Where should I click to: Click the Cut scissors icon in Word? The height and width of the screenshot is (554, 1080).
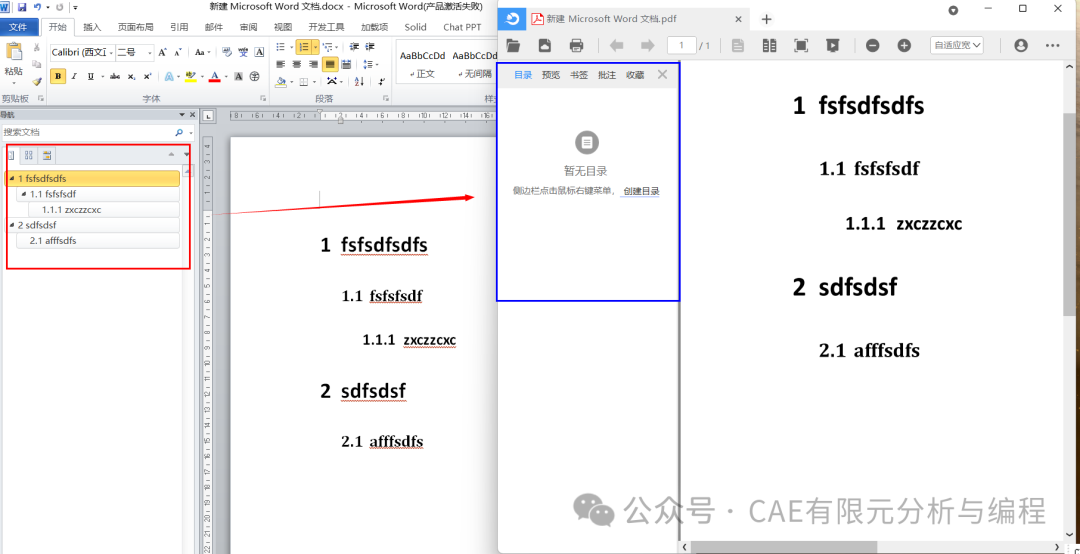click(37, 48)
